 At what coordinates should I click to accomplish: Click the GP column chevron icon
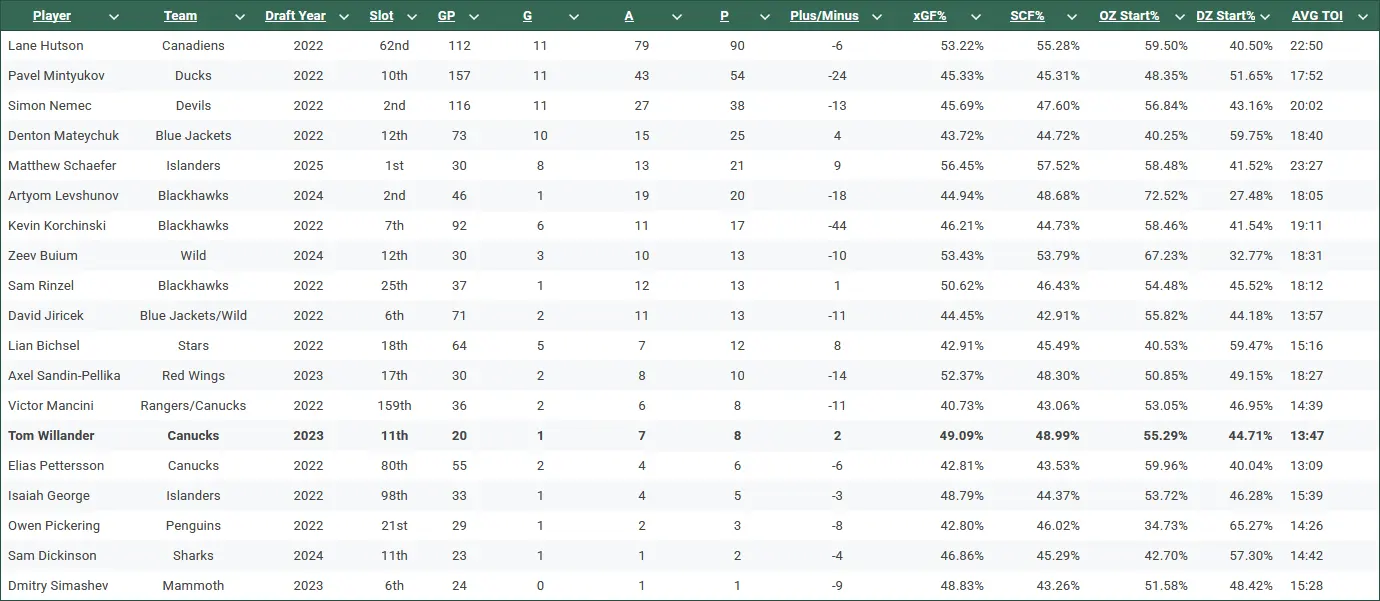[x=475, y=17]
